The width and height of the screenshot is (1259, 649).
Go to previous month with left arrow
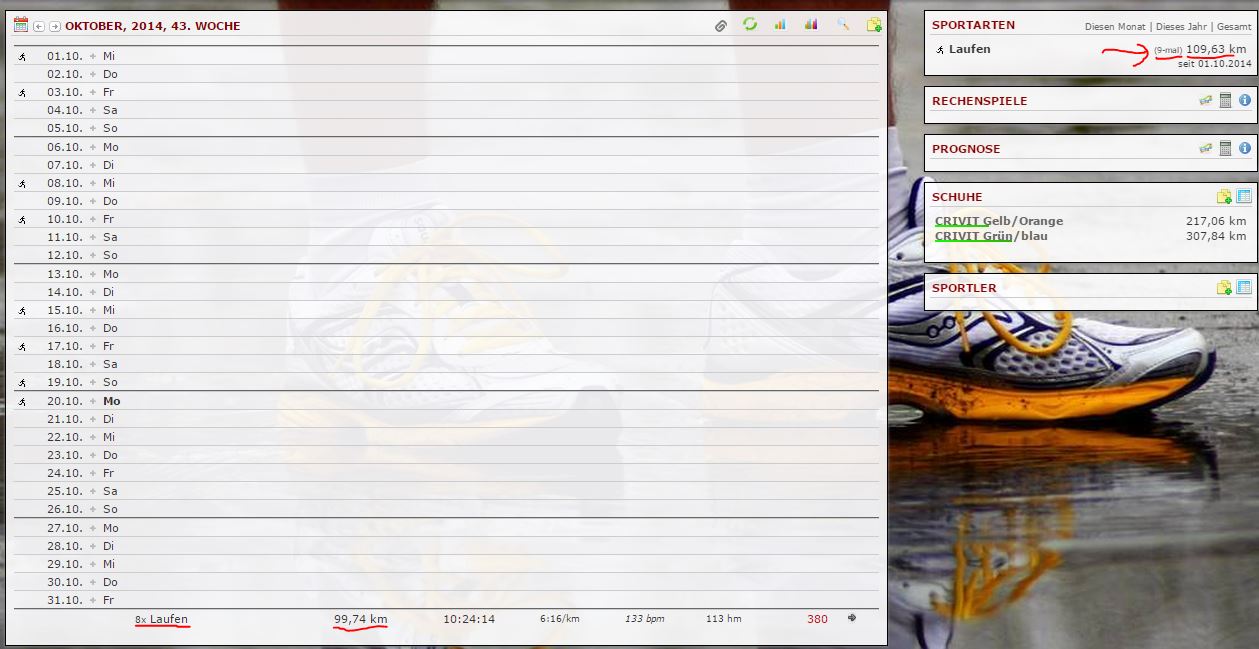point(39,26)
